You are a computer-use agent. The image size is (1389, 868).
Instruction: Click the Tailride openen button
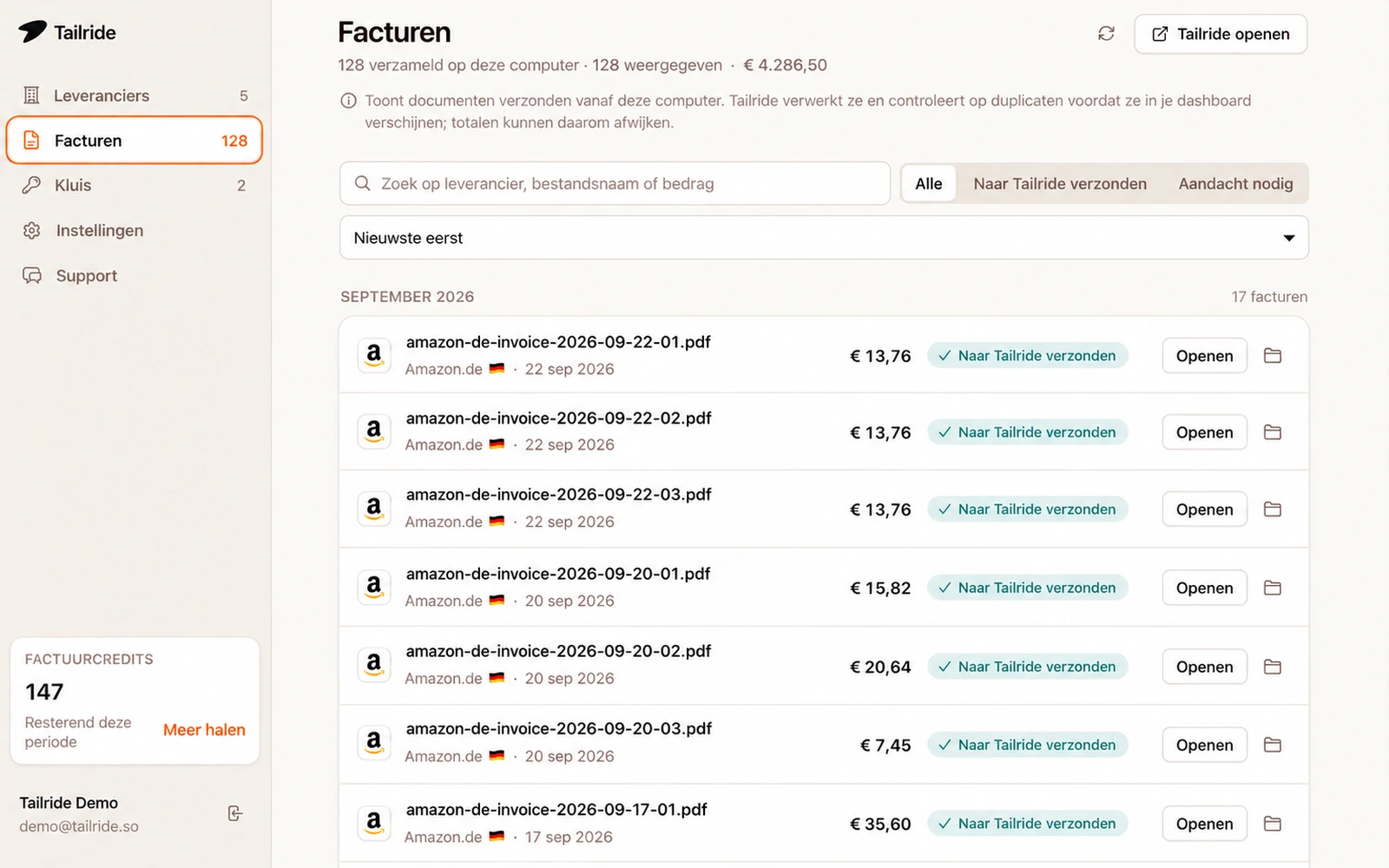[1221, 34]
